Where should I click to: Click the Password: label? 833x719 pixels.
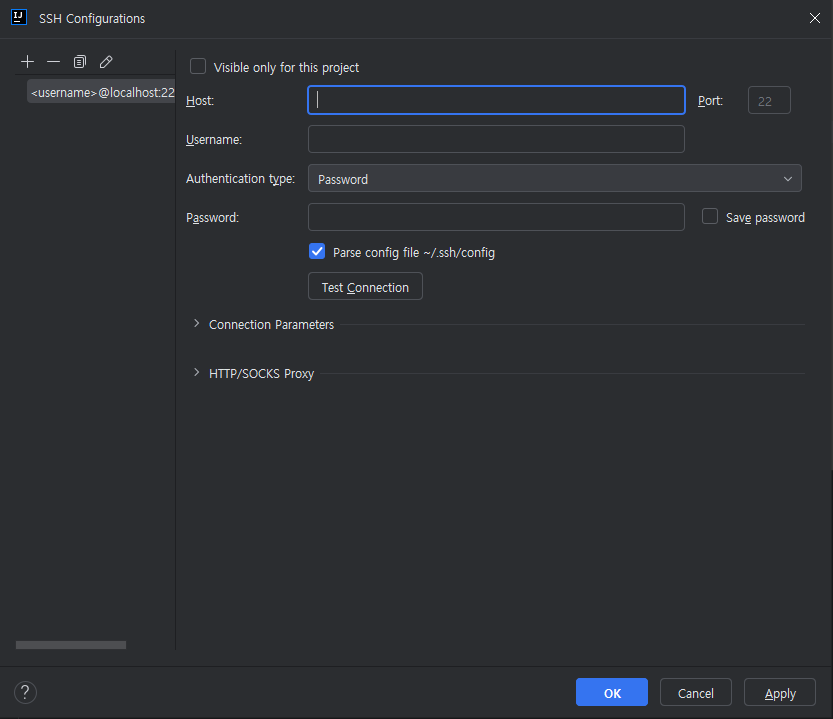pos(212,218)
